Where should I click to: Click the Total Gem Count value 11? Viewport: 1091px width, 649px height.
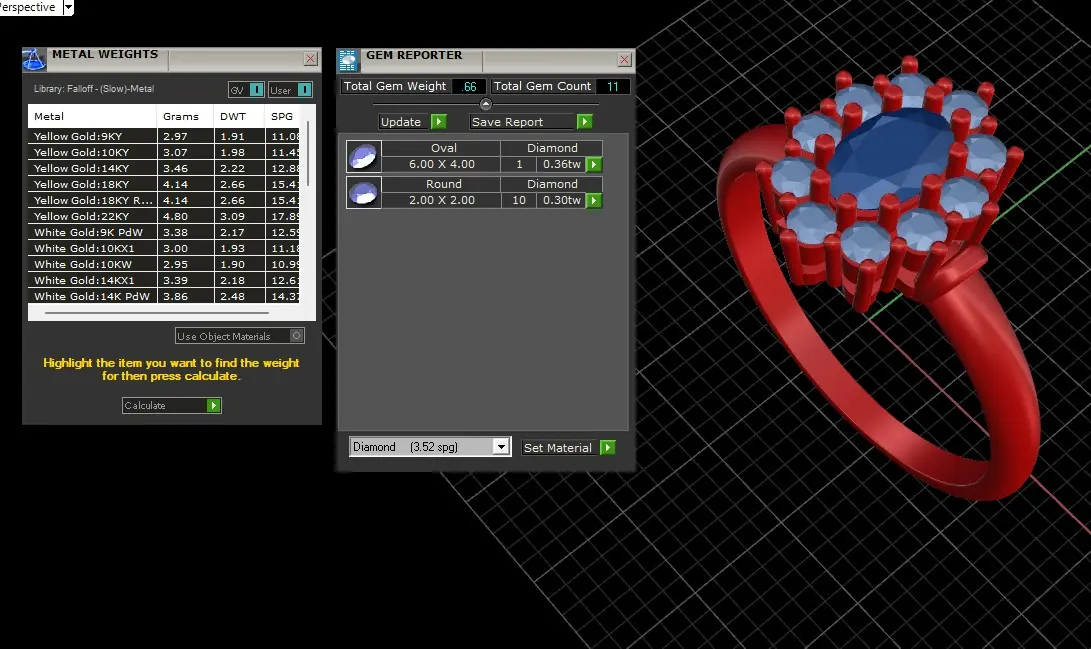(612, 86)
